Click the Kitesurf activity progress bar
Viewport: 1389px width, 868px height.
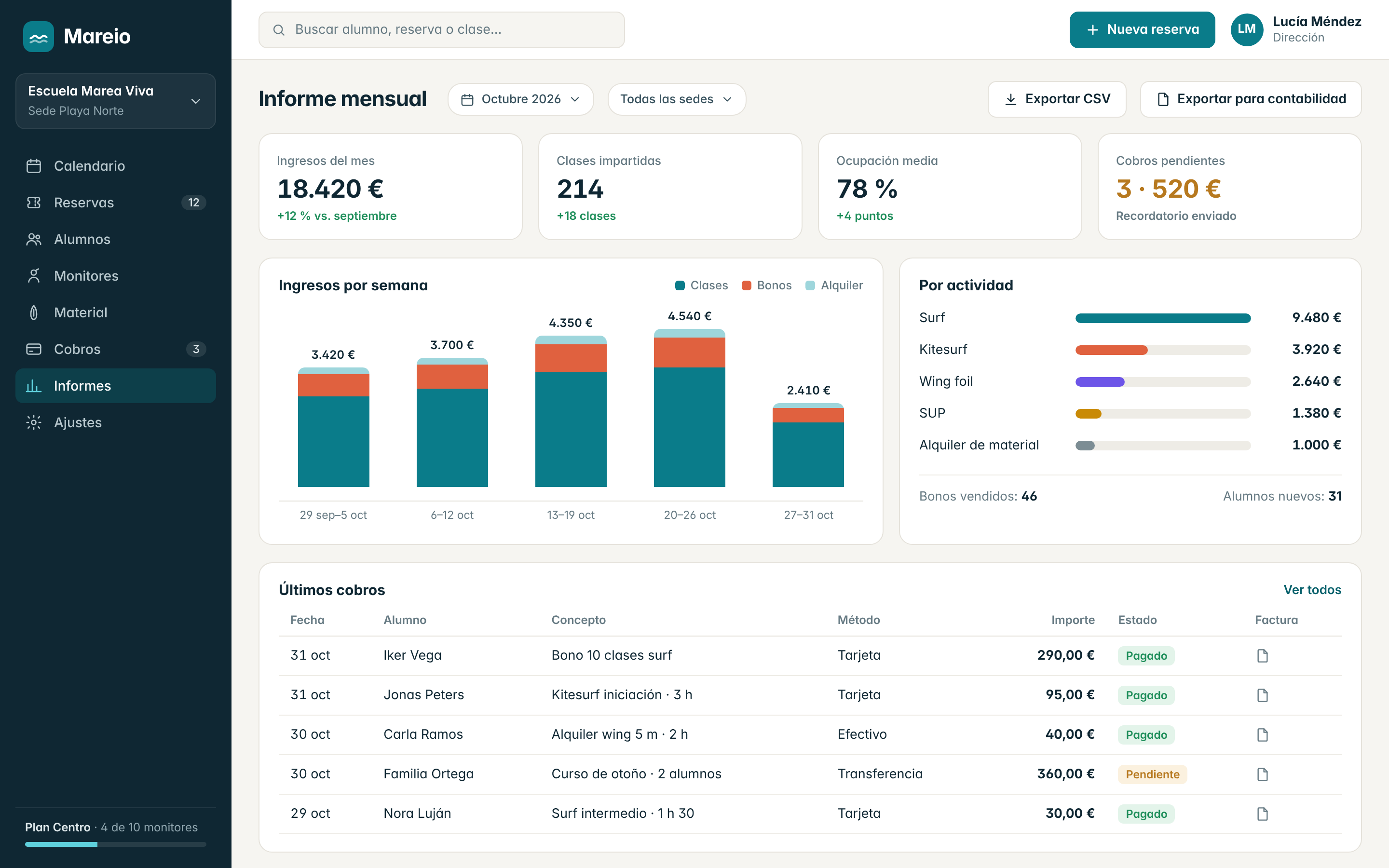pyautogui.click(x=1163, y=350)
